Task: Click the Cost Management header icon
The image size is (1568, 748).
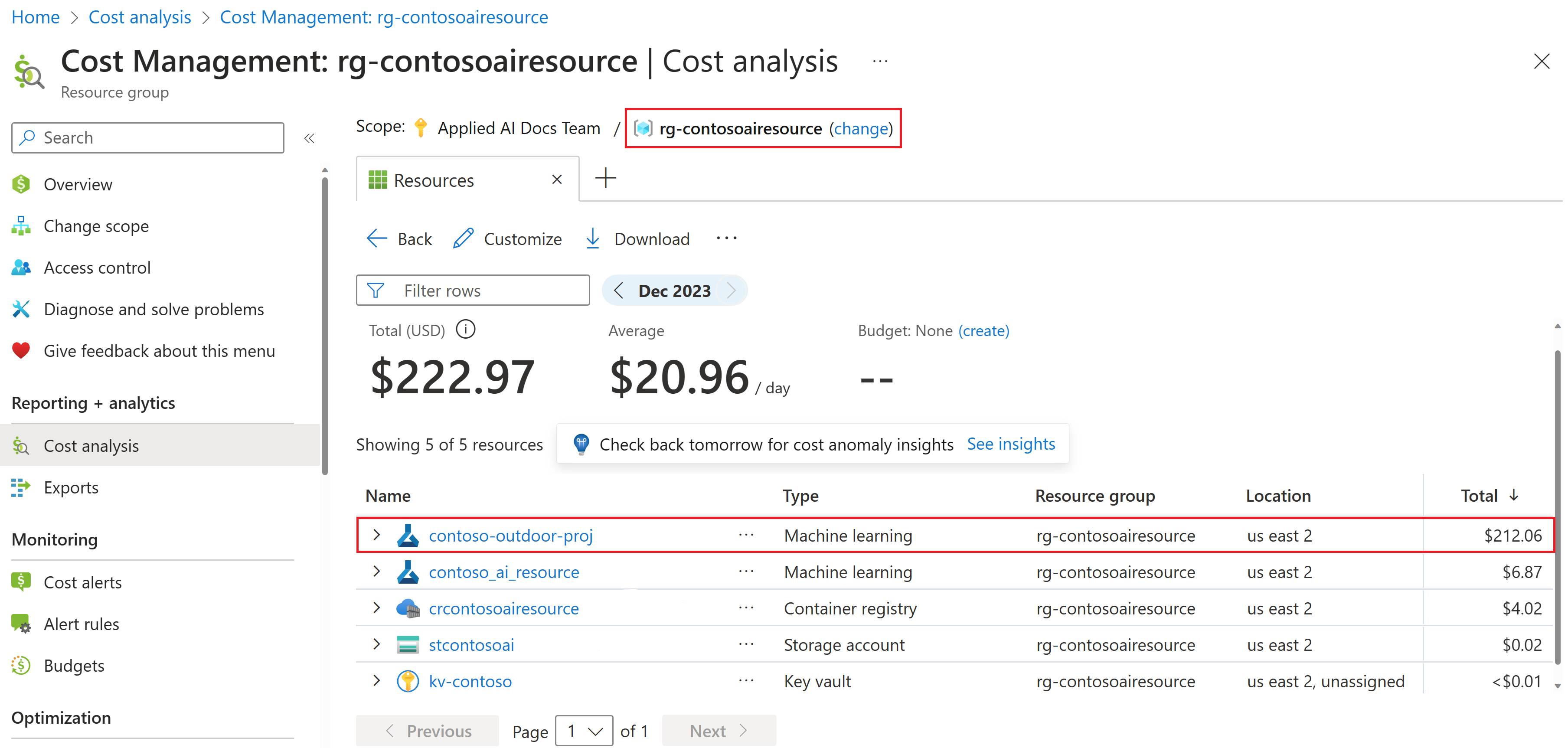Action: point(28,72)
